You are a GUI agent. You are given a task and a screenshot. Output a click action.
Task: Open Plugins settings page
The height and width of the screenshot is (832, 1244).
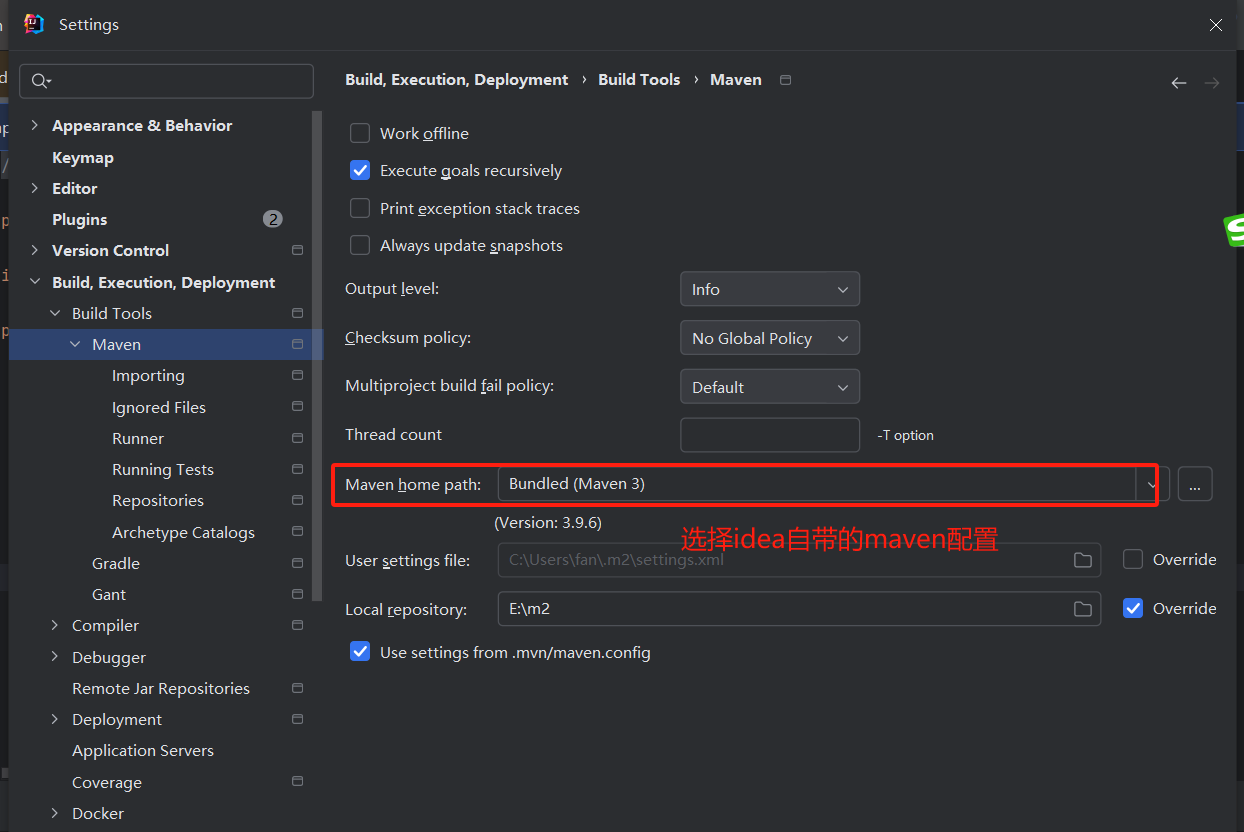coord(80,219)
